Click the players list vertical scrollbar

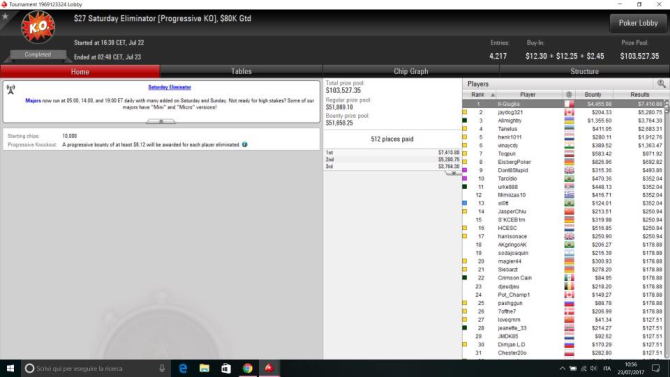click(x=667, y=229)
